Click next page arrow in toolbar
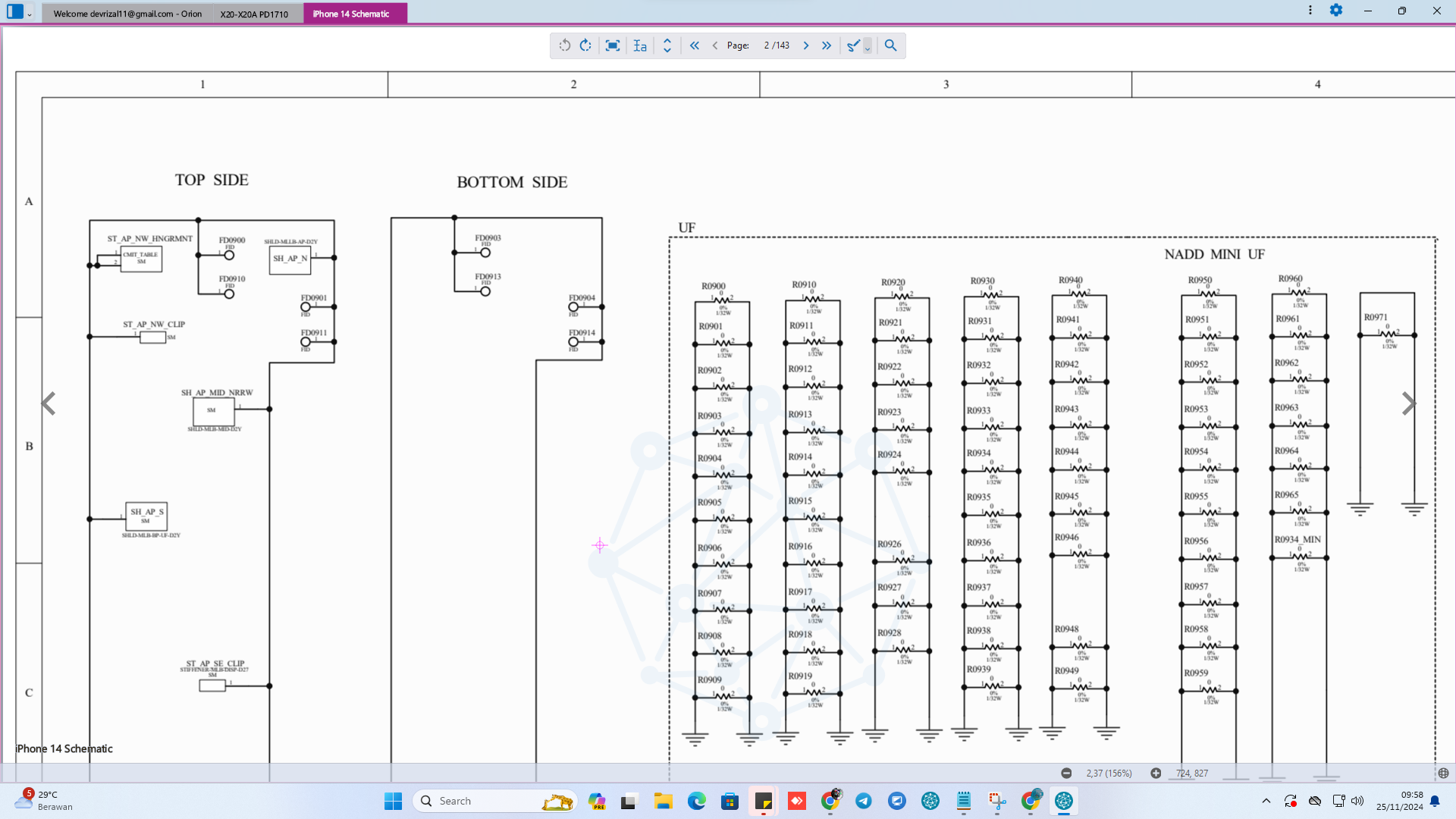1456x819 pixels. point(806,45)
